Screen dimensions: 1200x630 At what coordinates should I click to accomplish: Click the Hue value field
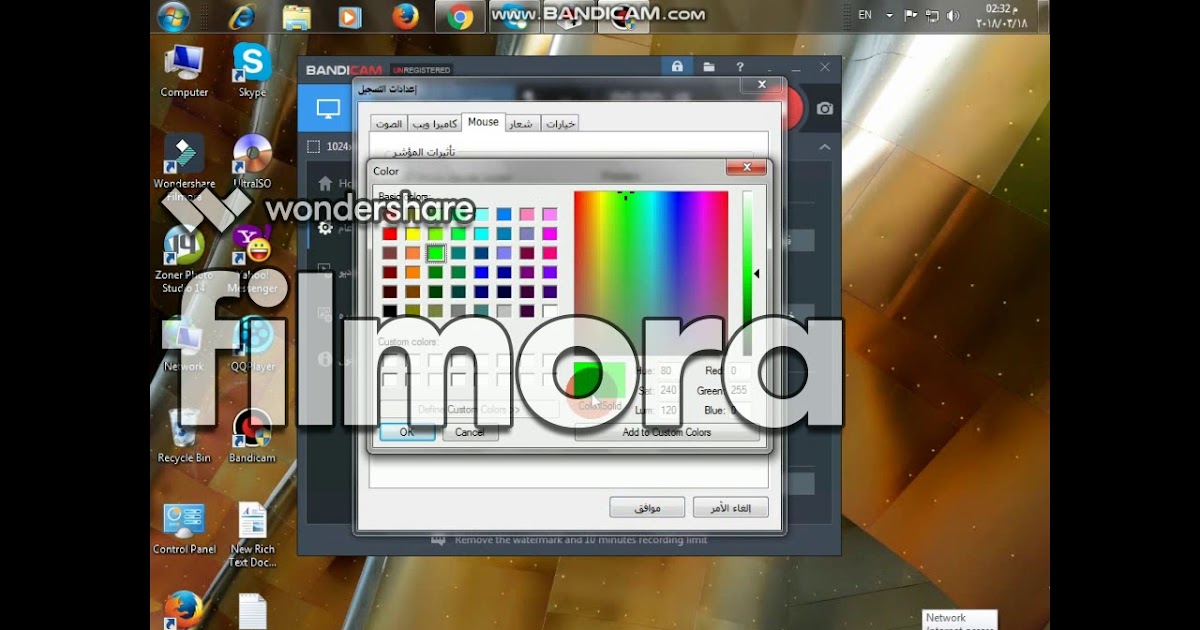click(667, 371)
